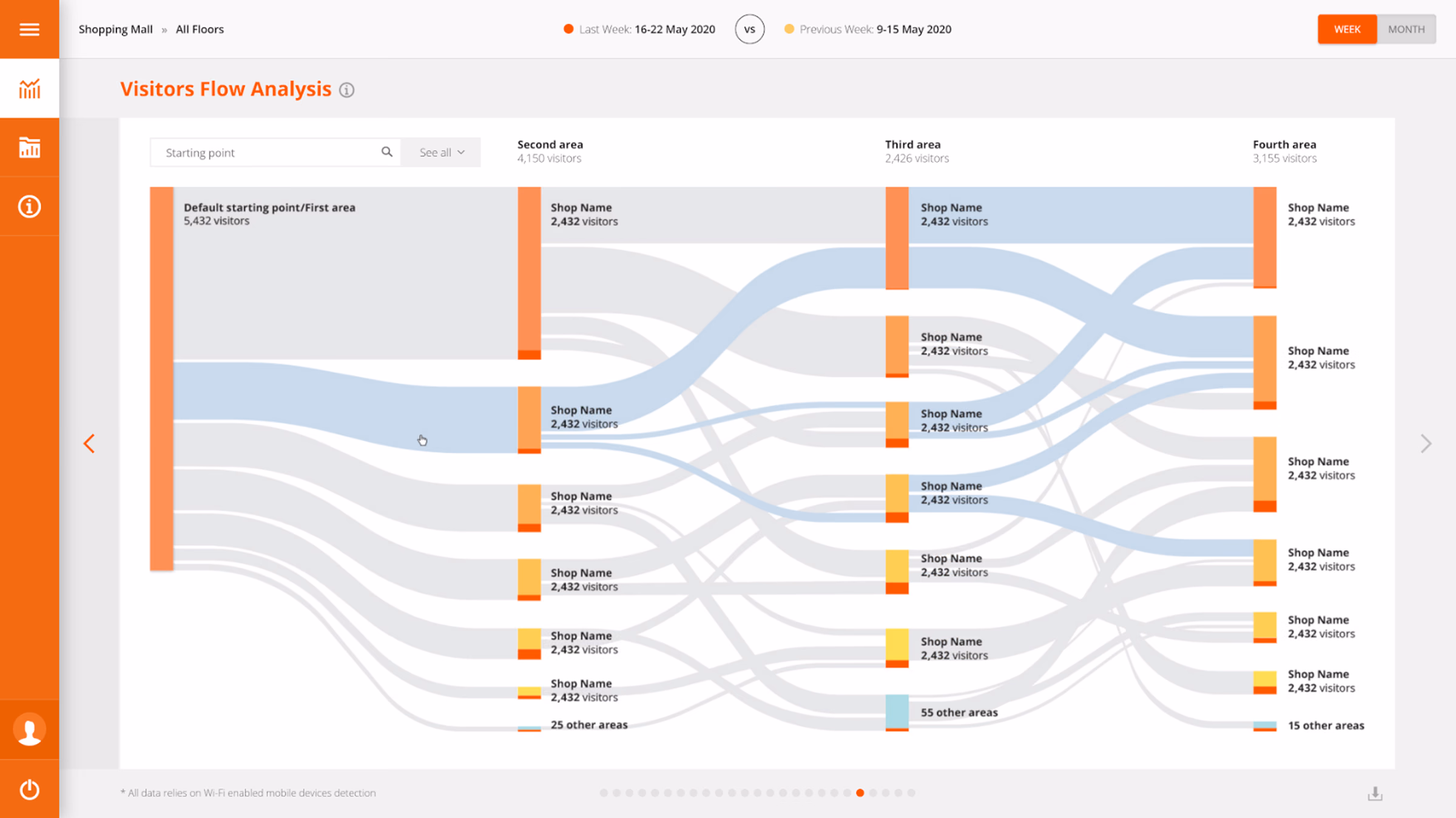Click Shopping Mall breadcrumb
The image size is (1456, 818).
point(115,29)
